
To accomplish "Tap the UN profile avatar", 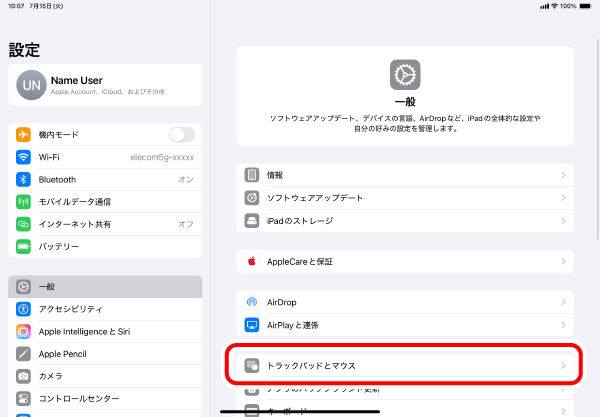I will [x=31, y=86].
